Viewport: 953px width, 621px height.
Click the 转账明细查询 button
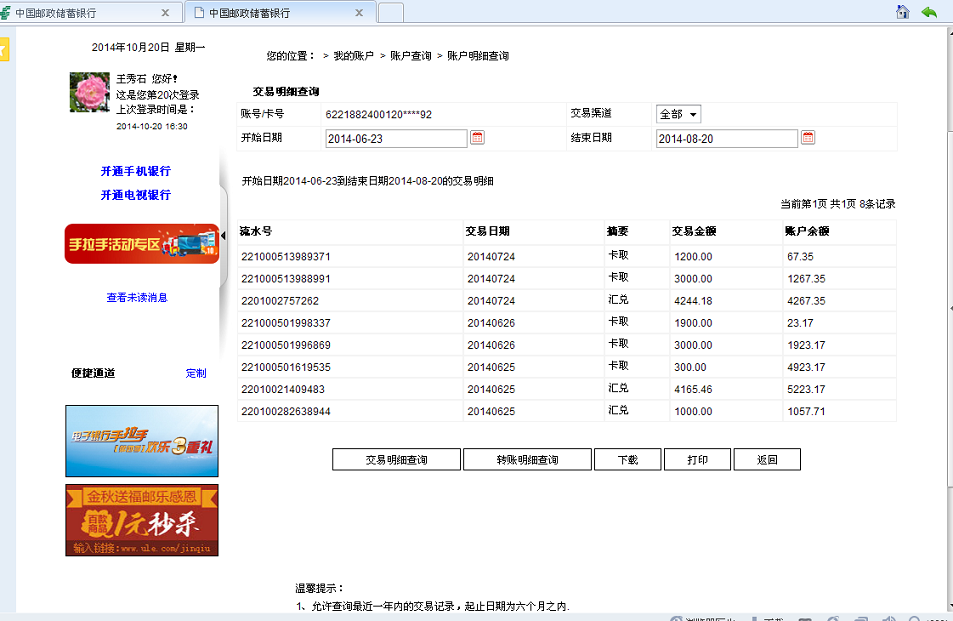(527, 460)
